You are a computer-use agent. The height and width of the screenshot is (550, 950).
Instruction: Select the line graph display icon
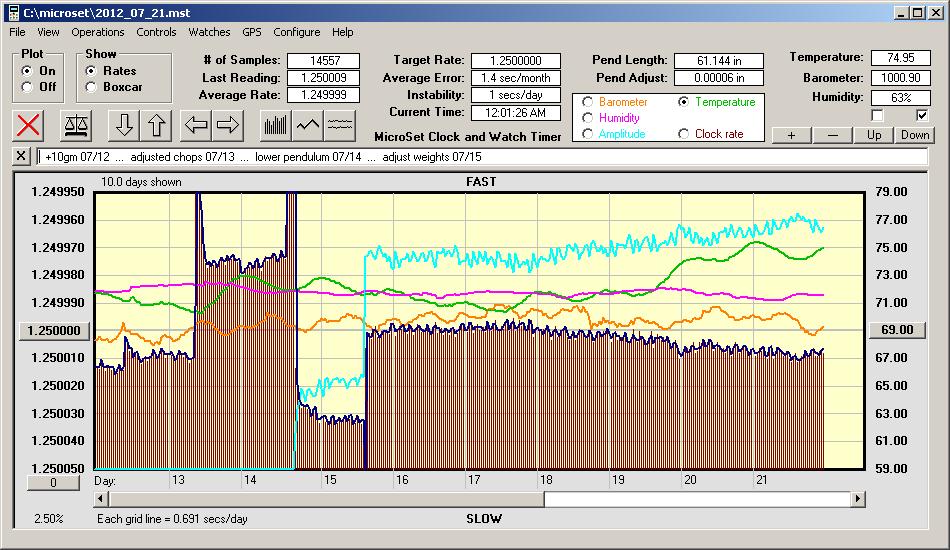308,125
